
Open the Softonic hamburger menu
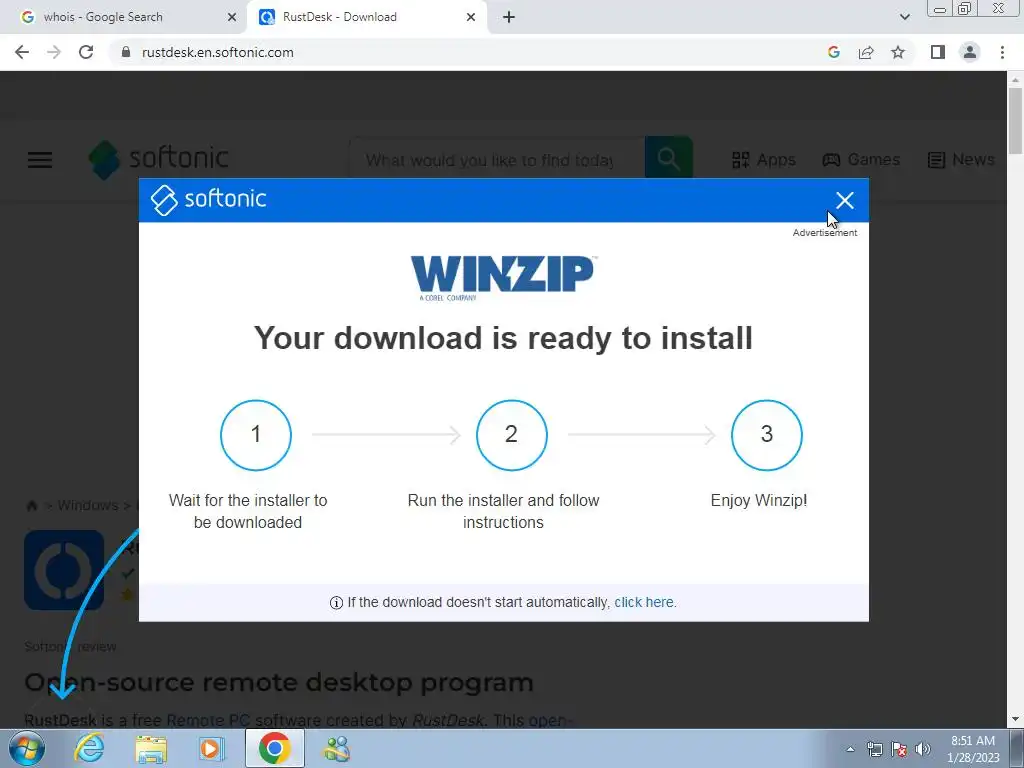40,159
